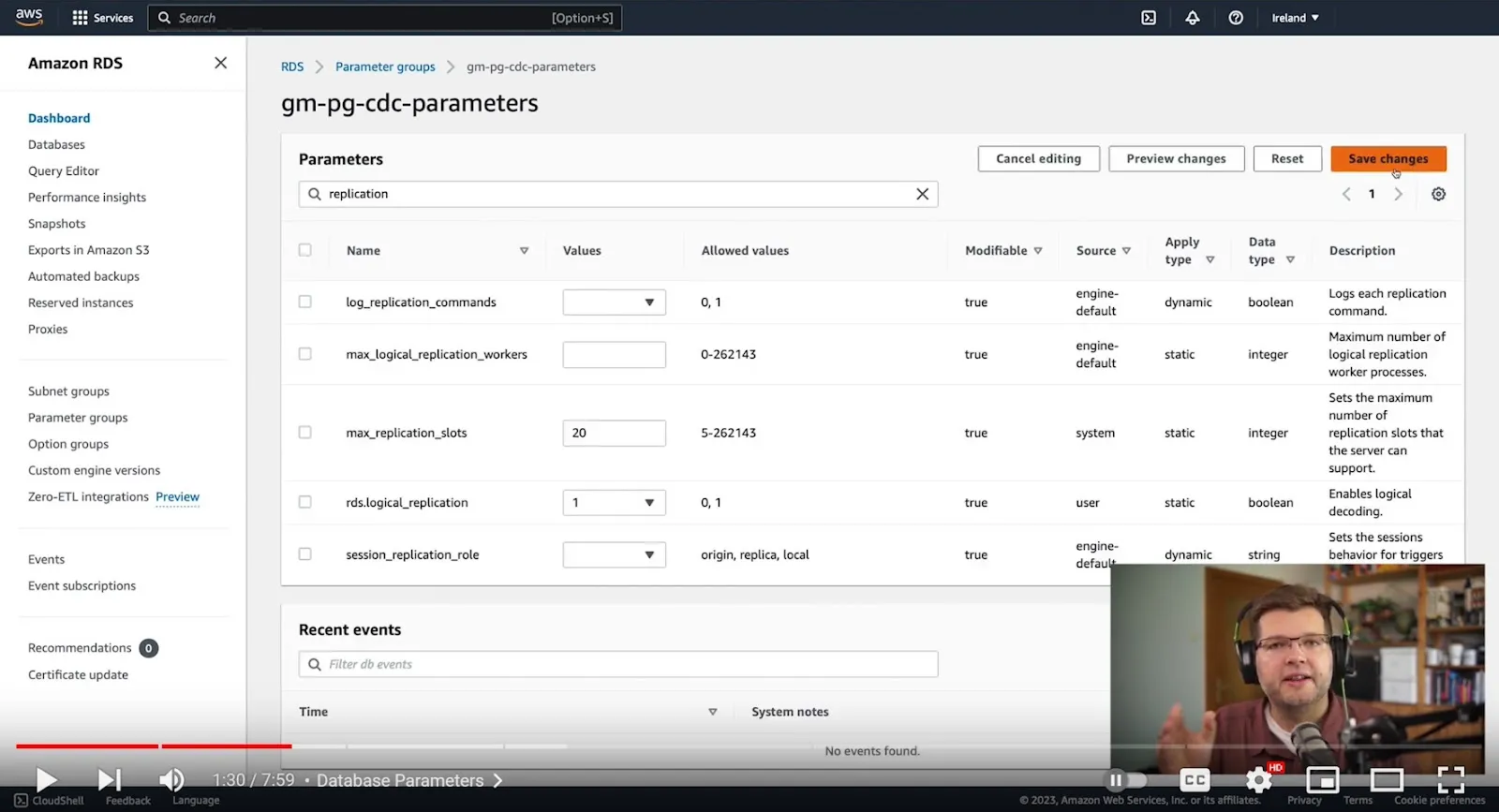Edit the max_logical_replication_workers value field
This screenshot has height=812, width=1499.
pos(614,354)
